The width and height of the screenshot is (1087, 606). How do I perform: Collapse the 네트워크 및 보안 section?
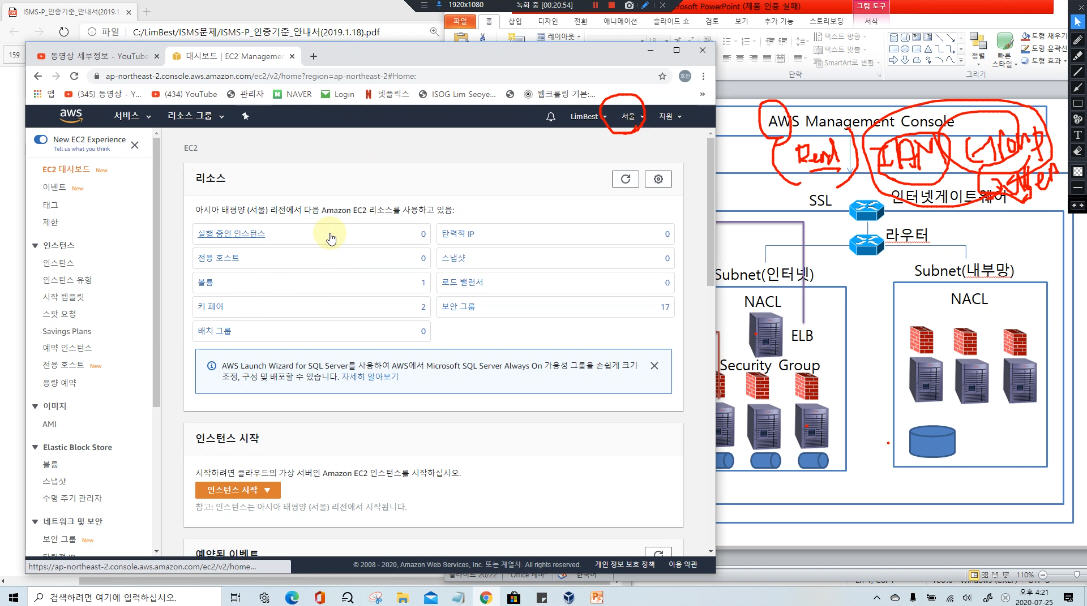[x=35, y=521]
